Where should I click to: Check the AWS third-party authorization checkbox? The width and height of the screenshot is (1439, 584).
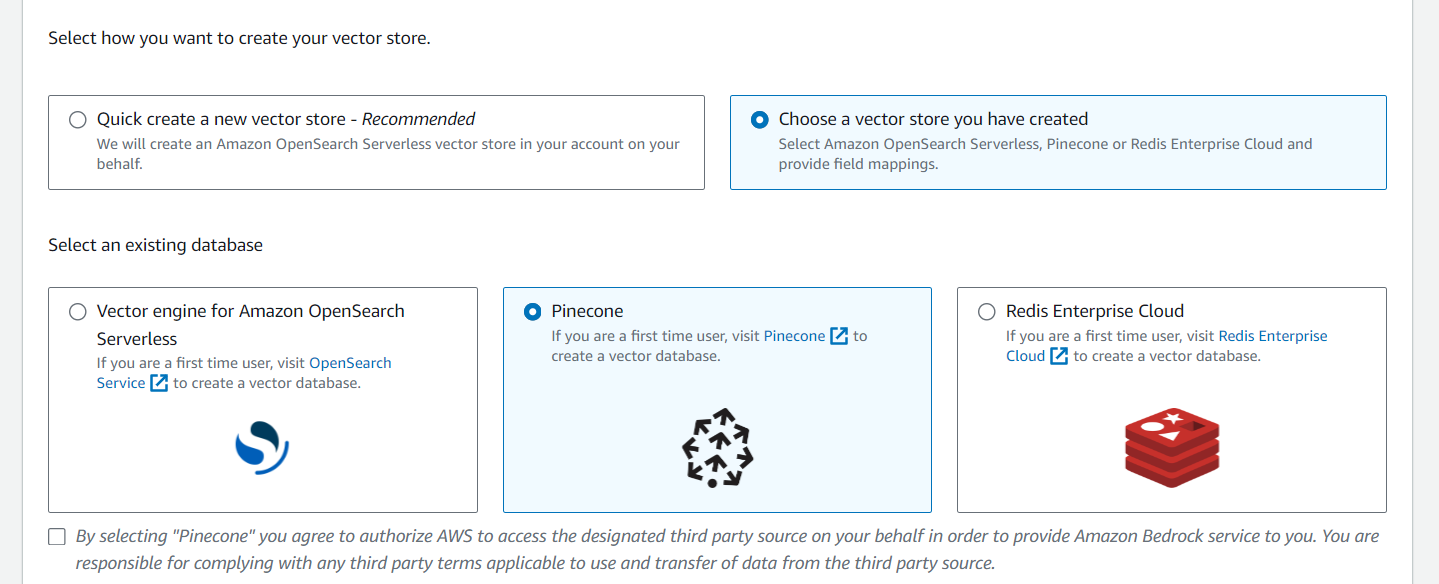pos(57,537)
